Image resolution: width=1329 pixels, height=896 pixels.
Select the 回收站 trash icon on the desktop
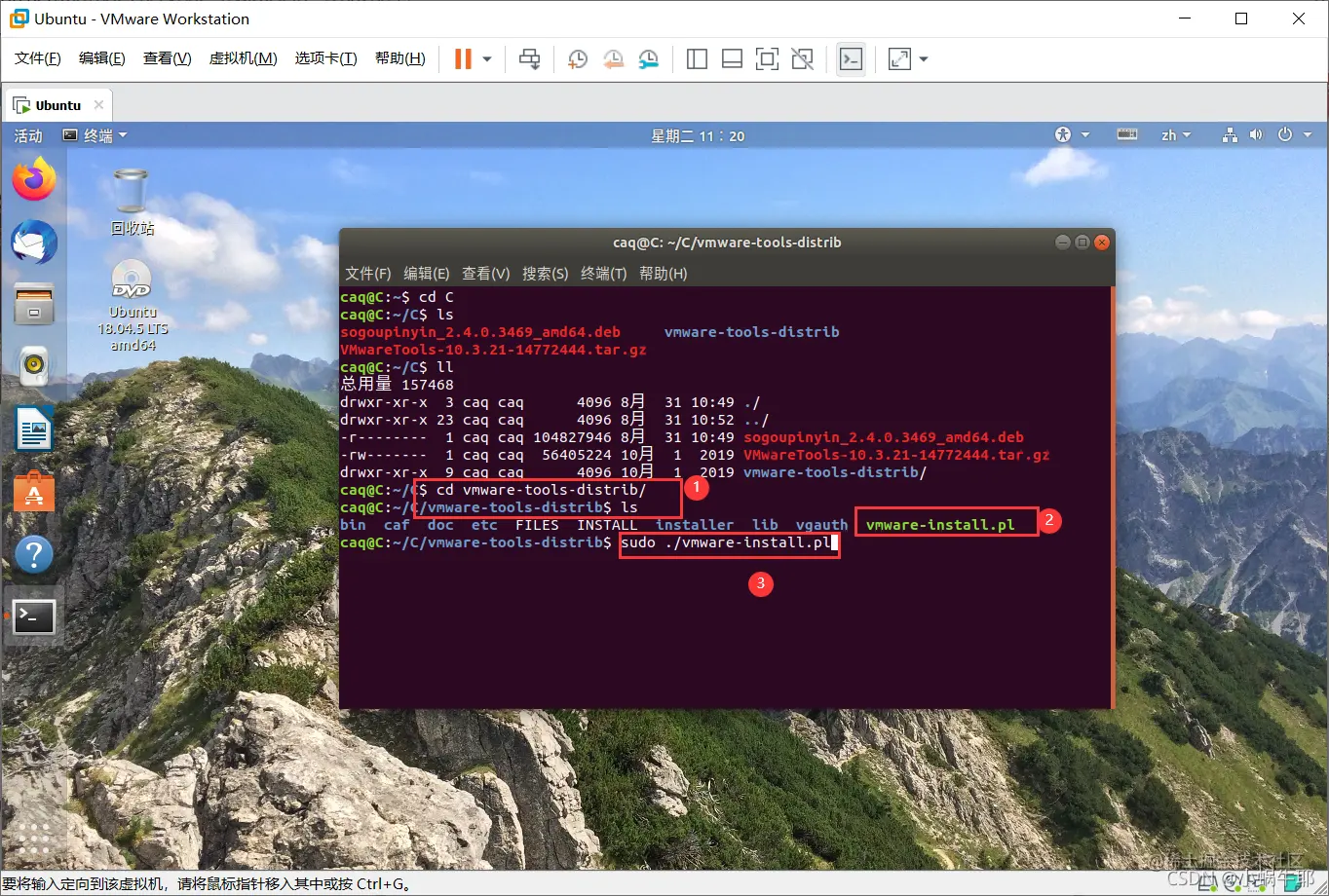132,202
